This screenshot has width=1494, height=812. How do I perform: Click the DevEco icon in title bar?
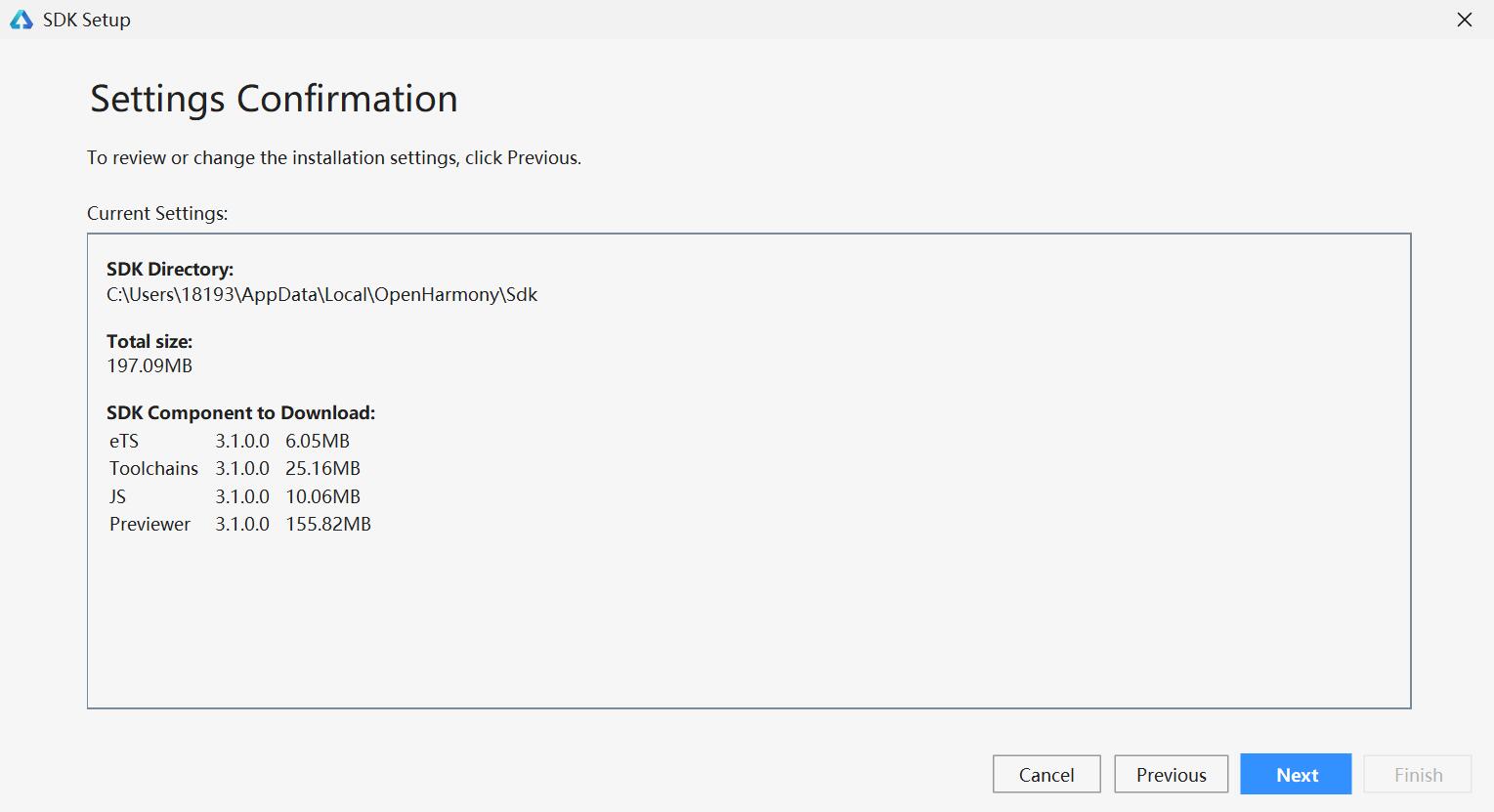coord(21,20)
